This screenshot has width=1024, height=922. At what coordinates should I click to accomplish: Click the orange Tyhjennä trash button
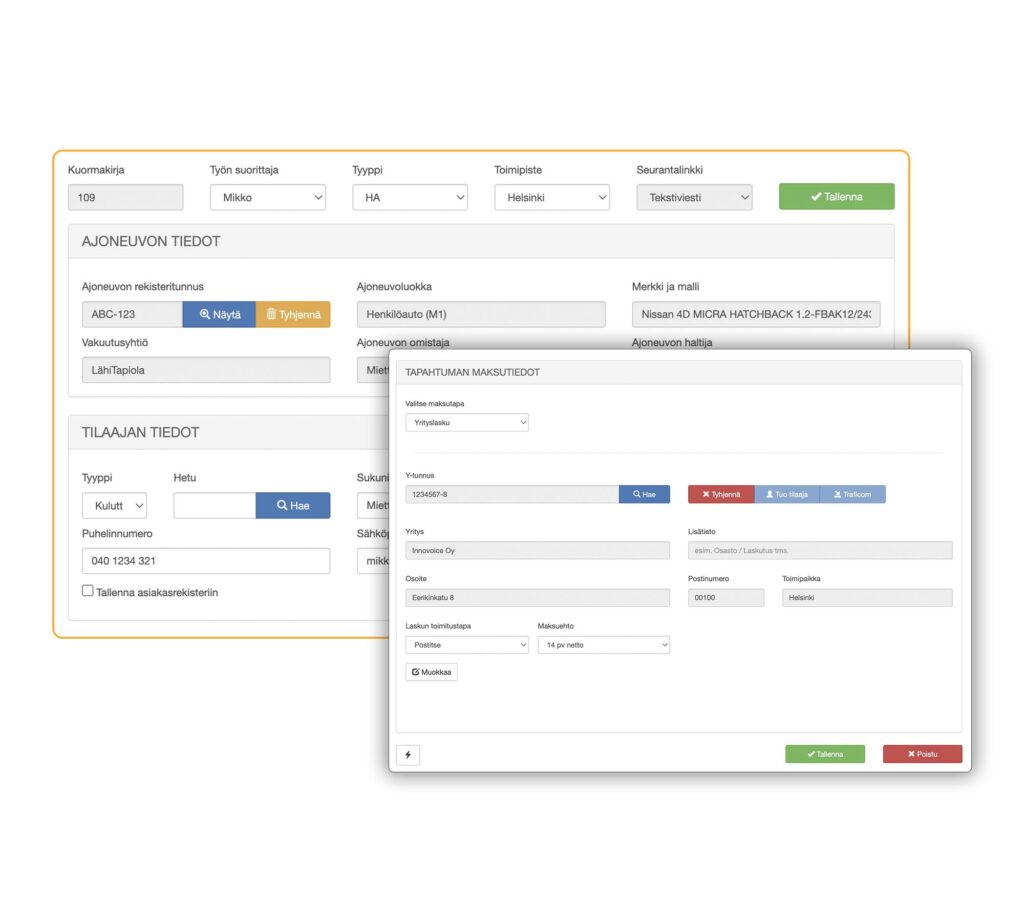[293, 314]
